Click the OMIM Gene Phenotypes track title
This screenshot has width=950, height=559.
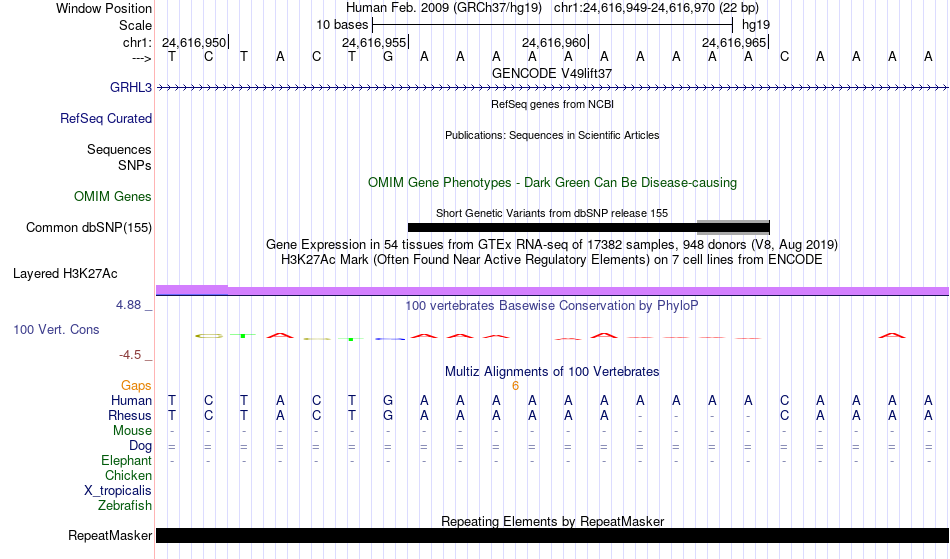pos(553,182)
